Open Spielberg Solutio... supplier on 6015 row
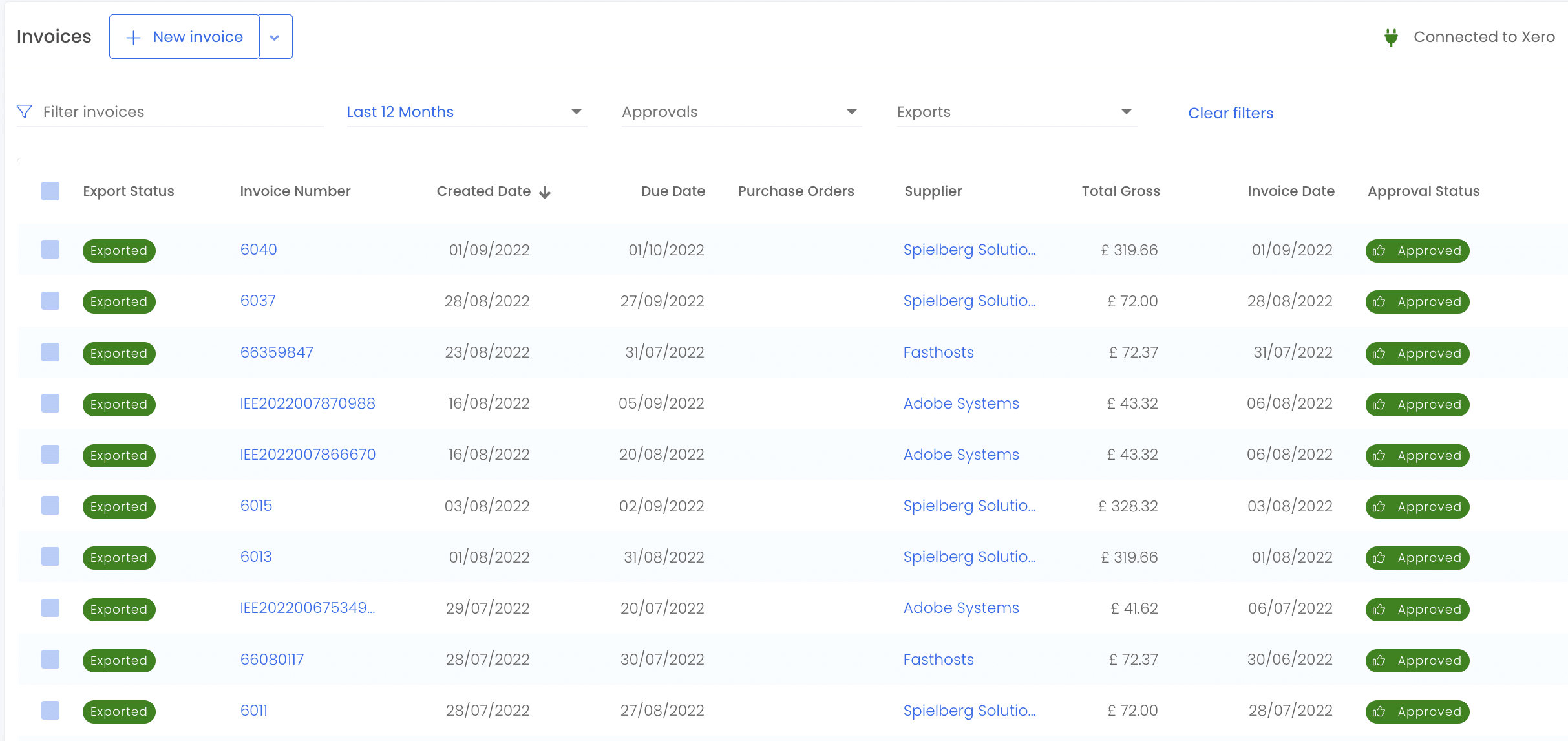This screenshot has height=741, width=1568. pos(969,506)
